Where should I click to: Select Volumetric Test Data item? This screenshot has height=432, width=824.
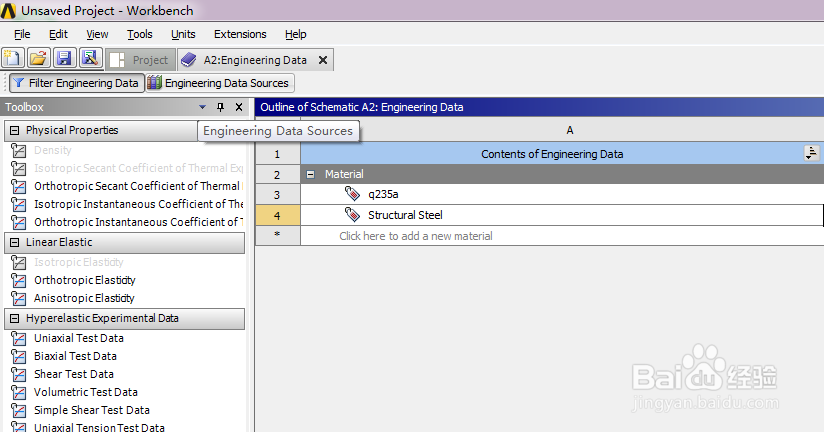86,392
